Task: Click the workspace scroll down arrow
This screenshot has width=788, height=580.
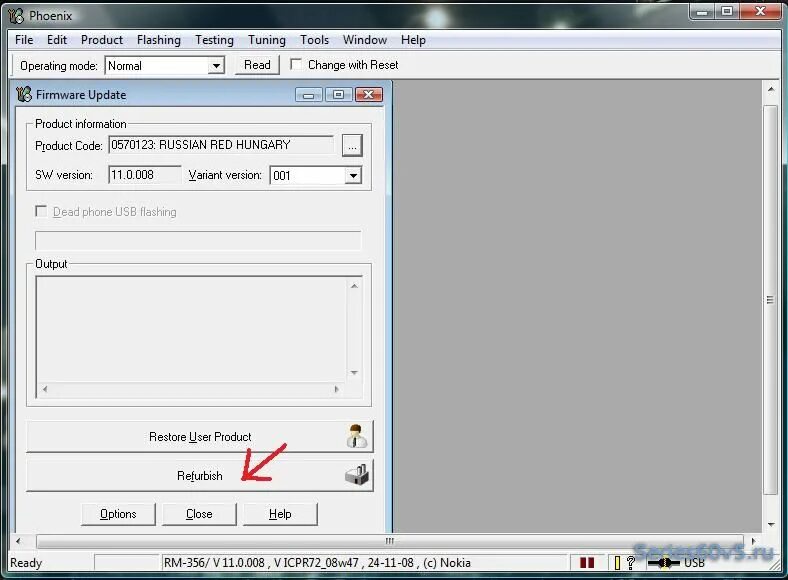Action: [x=770, y=525]
